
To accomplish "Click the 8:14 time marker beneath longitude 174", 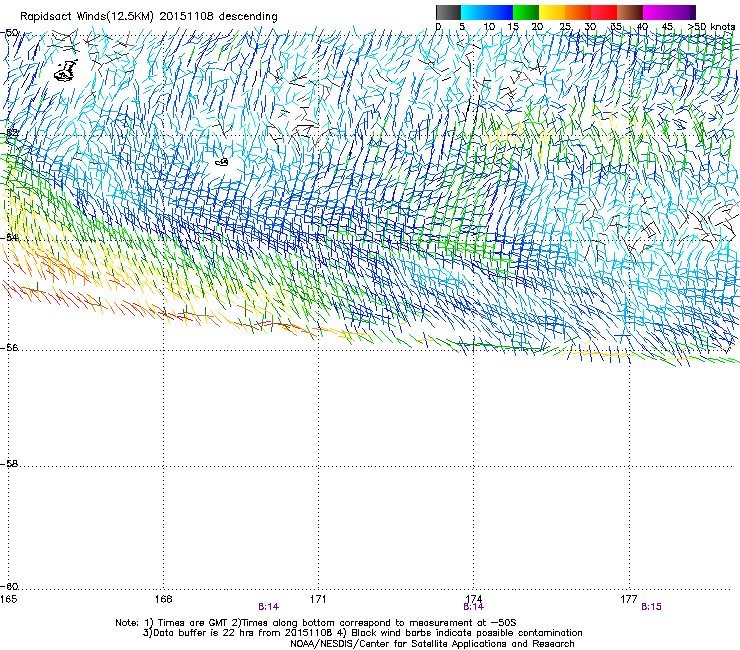I will pyautogui.click(x=473, y=607).
